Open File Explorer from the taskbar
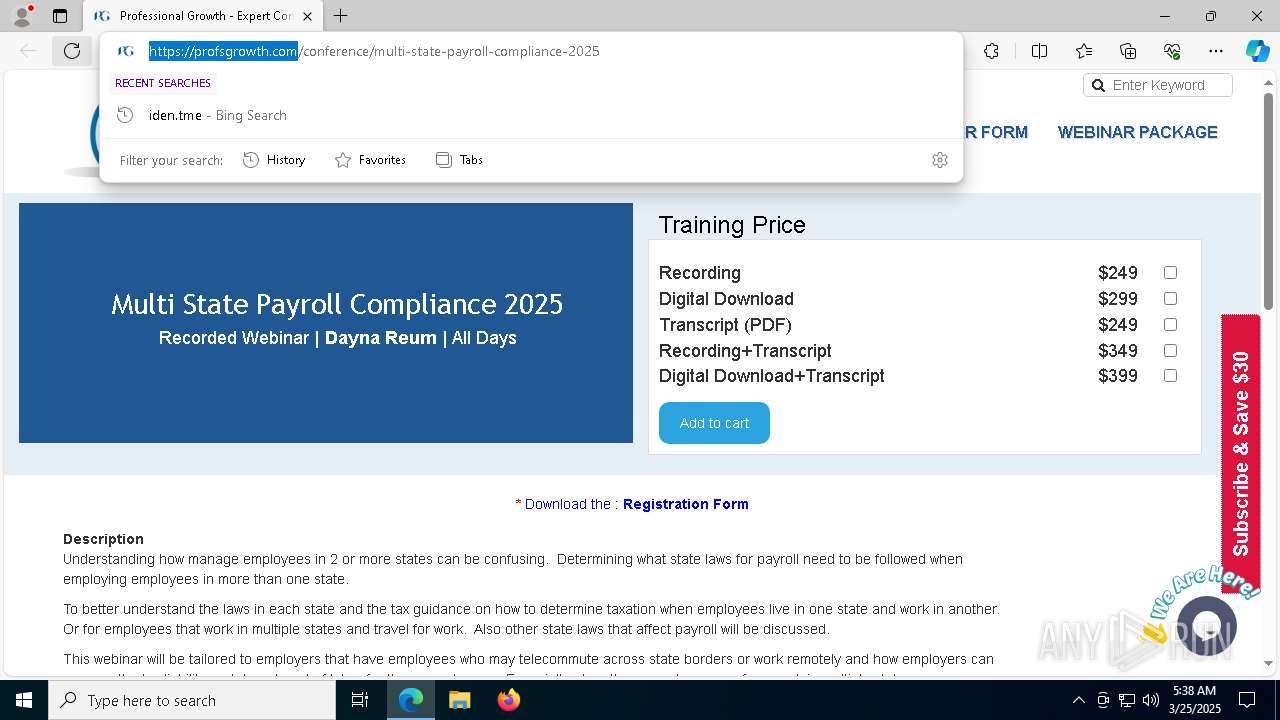1280x720 pixels. (459, 700)
